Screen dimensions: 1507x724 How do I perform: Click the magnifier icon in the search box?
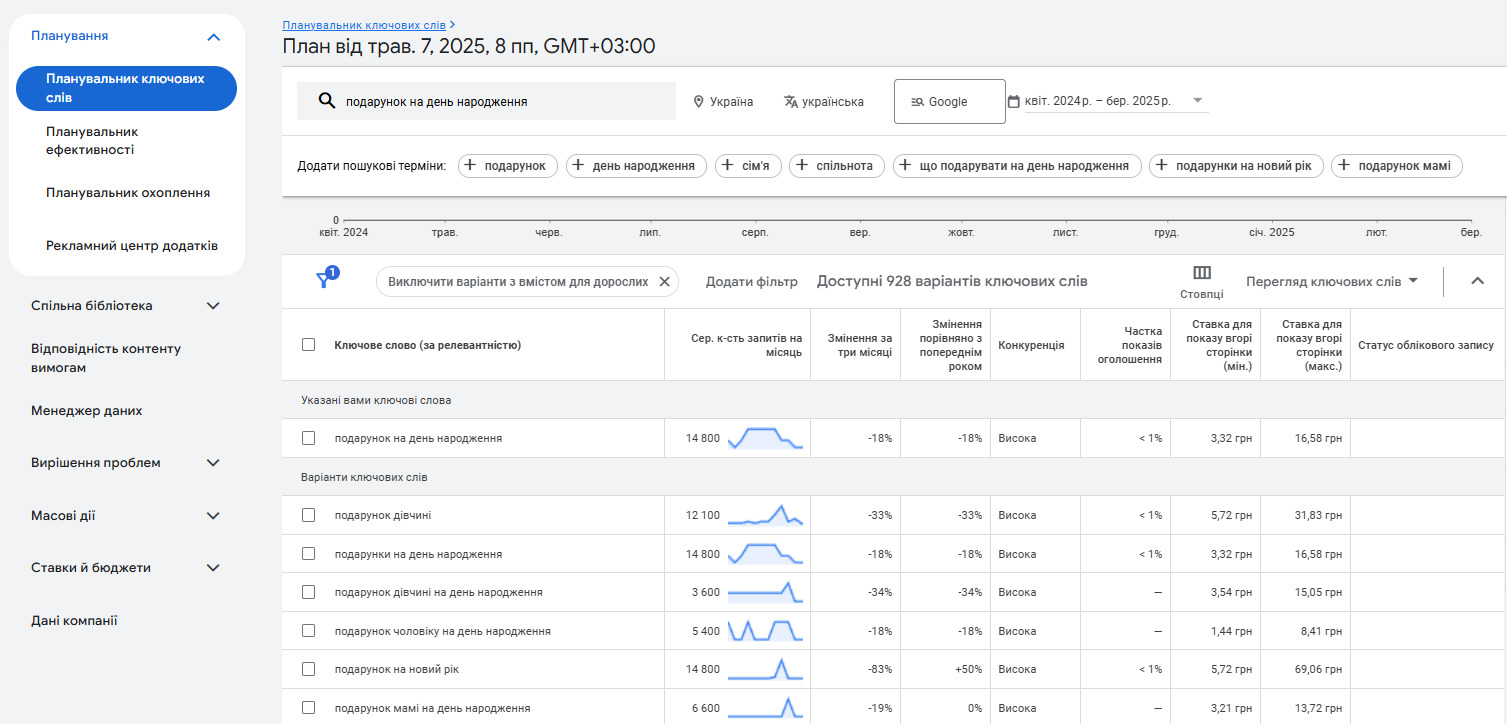(326, 101)
